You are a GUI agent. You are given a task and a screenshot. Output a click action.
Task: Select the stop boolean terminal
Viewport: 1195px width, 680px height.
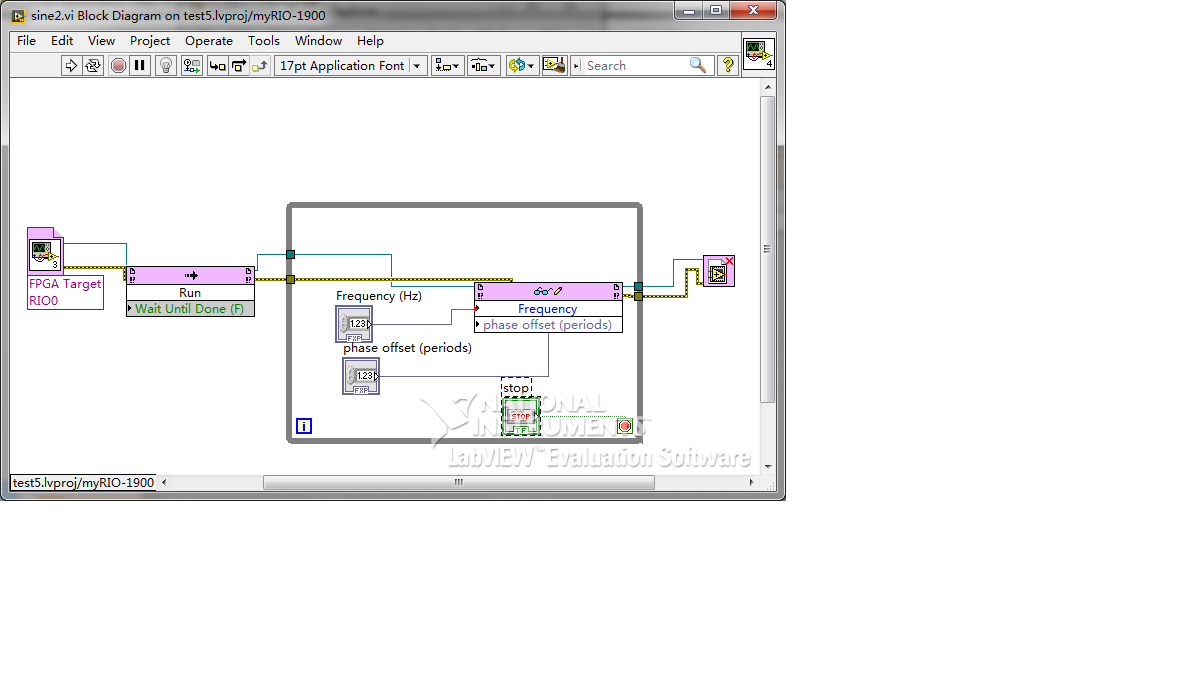pyautogui.click(x=521, y=416)
